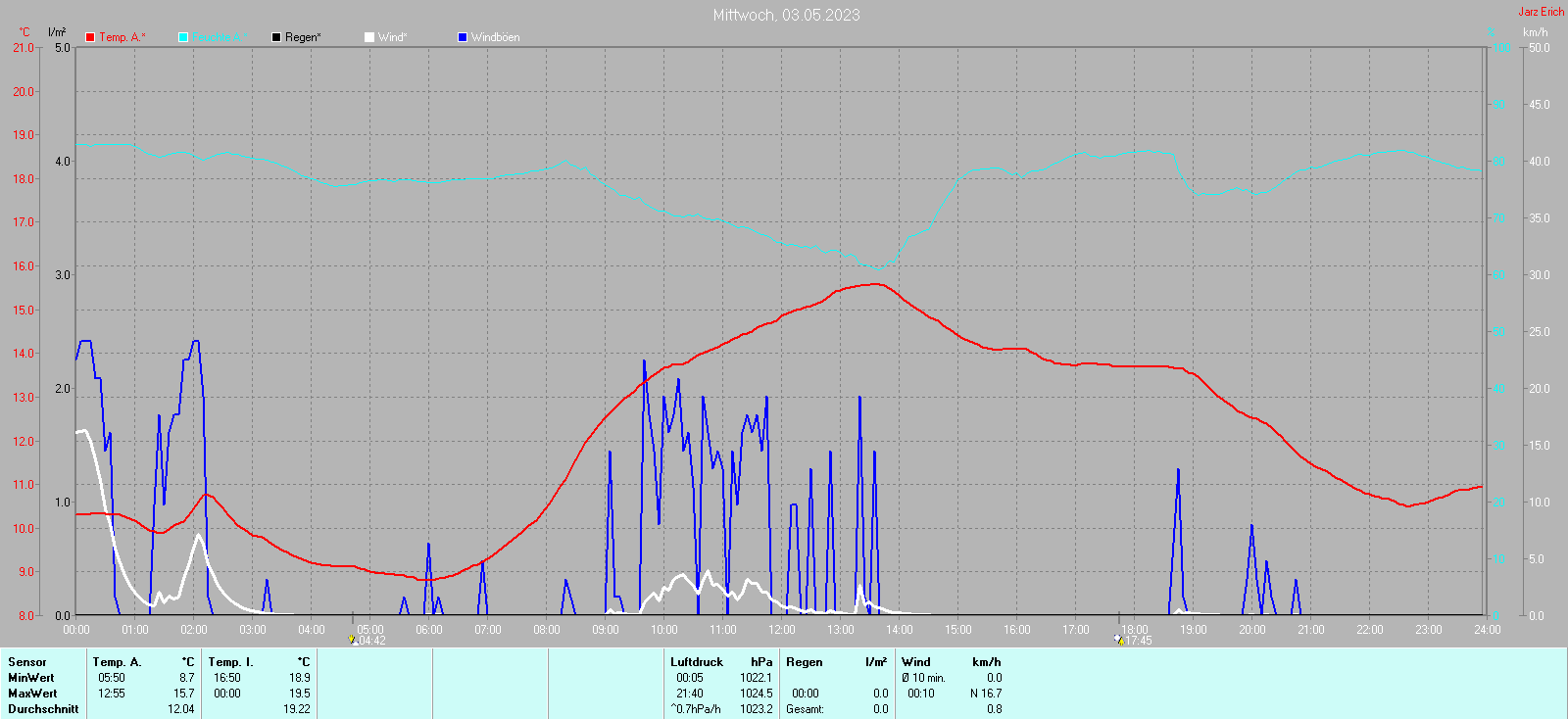The image size is (1568, 719).
Task: Select the Windböen legend label
Action: pyautogui.click(x=496, y=37)
